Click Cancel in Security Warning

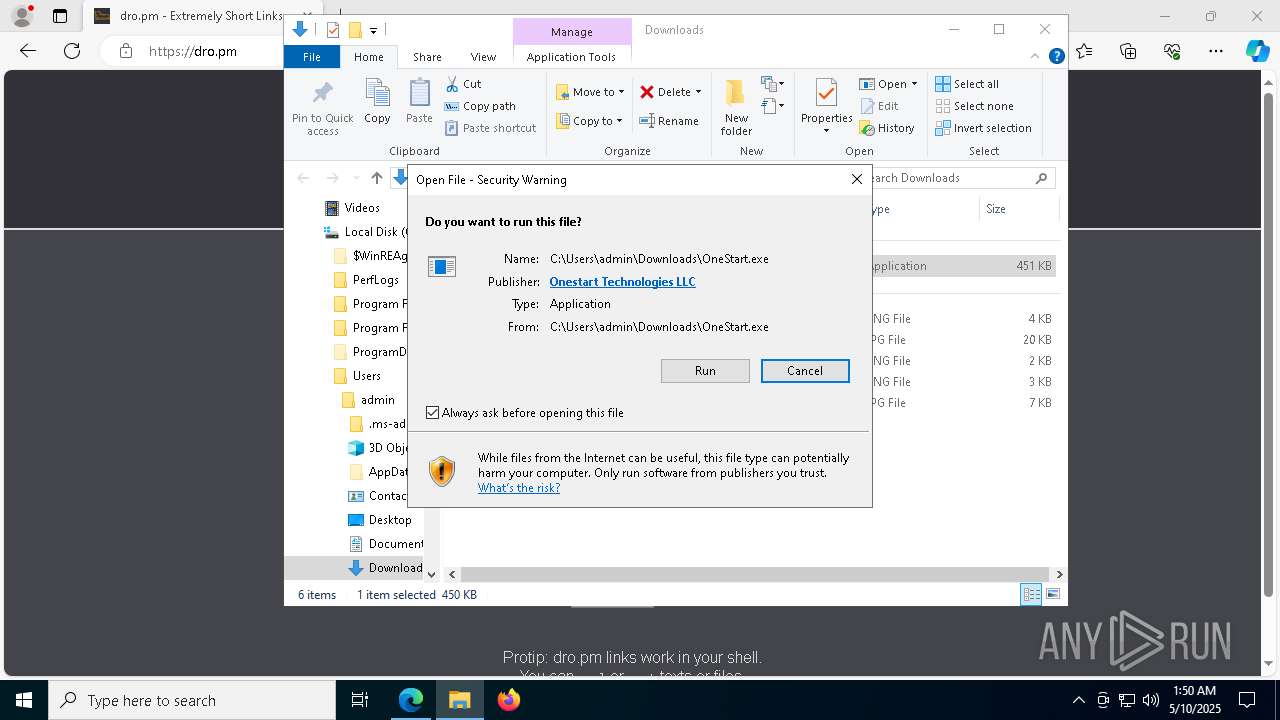805,371
